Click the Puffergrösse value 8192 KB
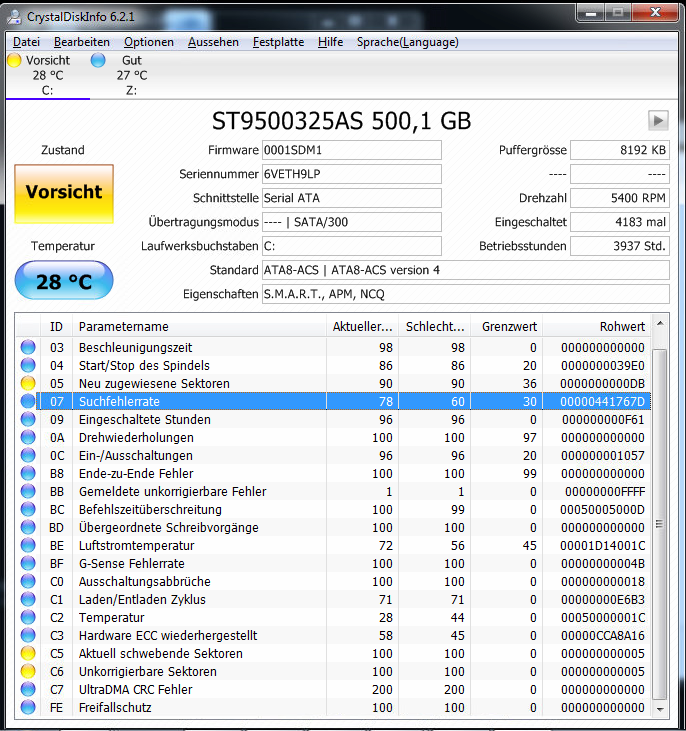Image resolution: width=686 pixels, height=731 pixels. pos(620,150)
